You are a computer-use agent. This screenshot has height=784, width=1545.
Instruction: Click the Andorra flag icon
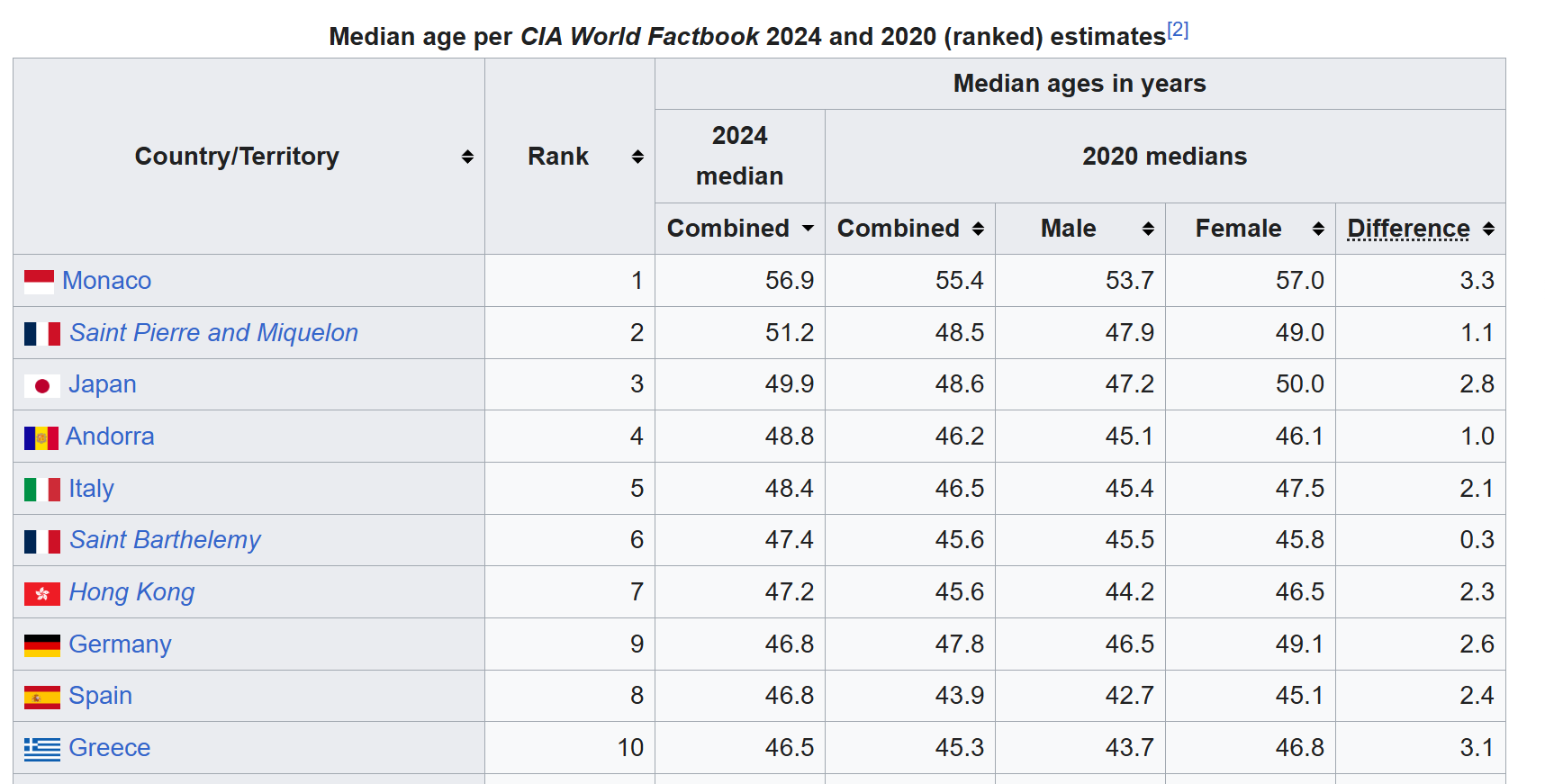coord(41,438)
